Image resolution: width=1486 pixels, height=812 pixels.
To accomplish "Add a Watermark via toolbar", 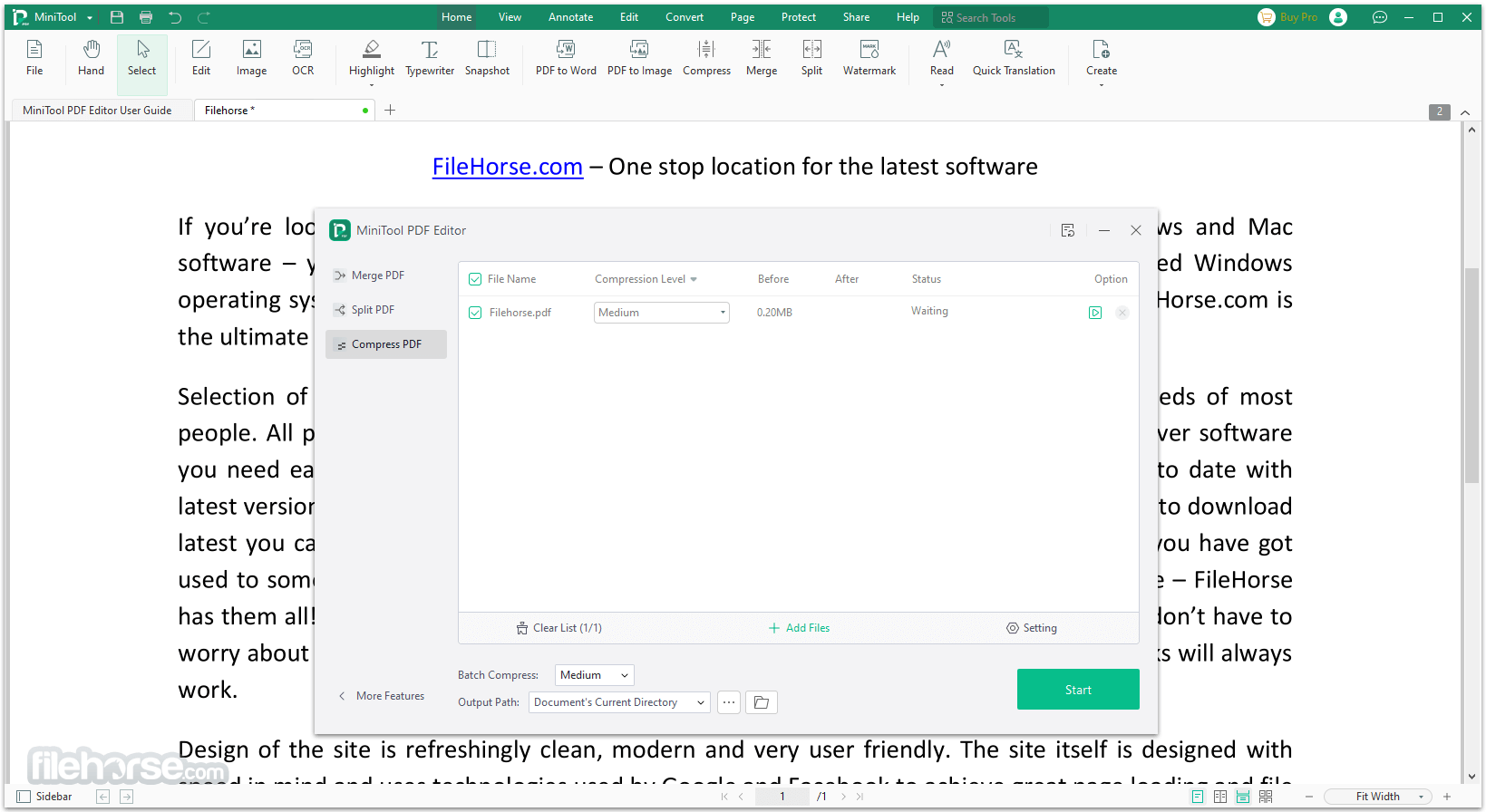I will [x=869, y=58].
